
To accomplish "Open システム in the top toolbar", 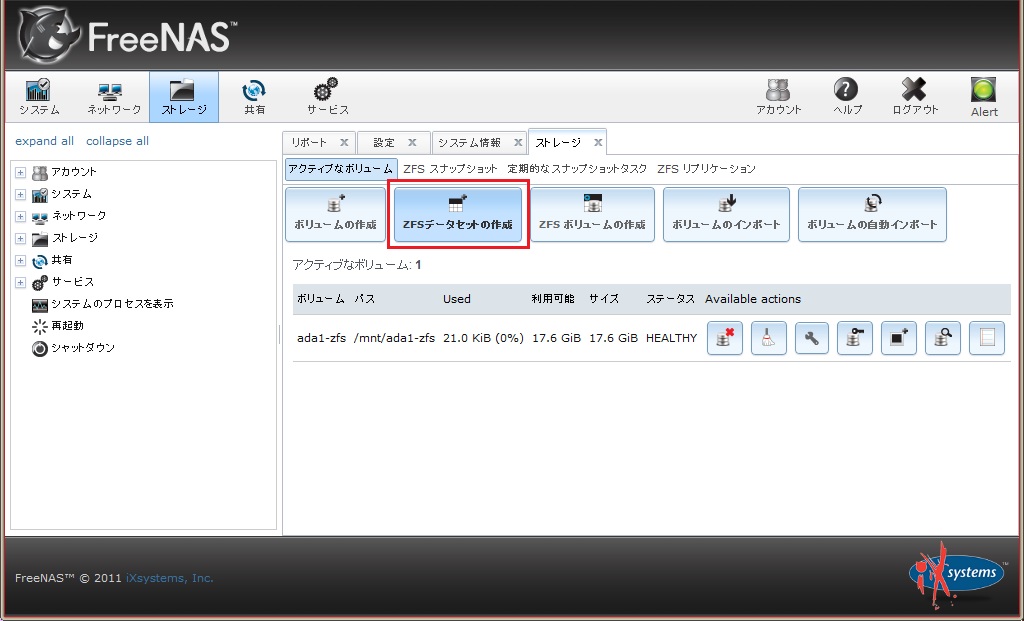I will coord(39,97).
